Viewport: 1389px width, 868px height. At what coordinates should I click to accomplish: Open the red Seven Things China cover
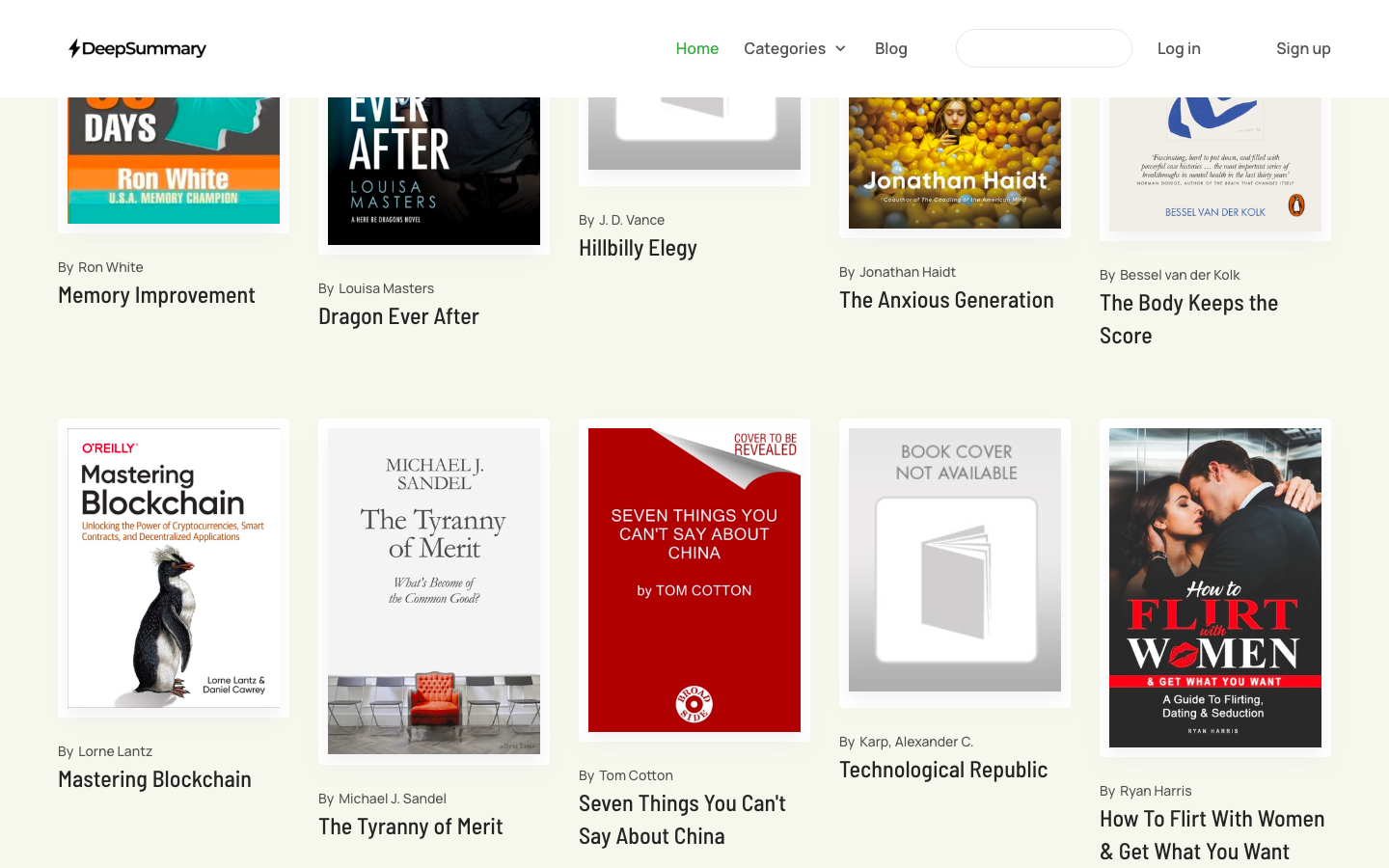click(x=694, y=580)
